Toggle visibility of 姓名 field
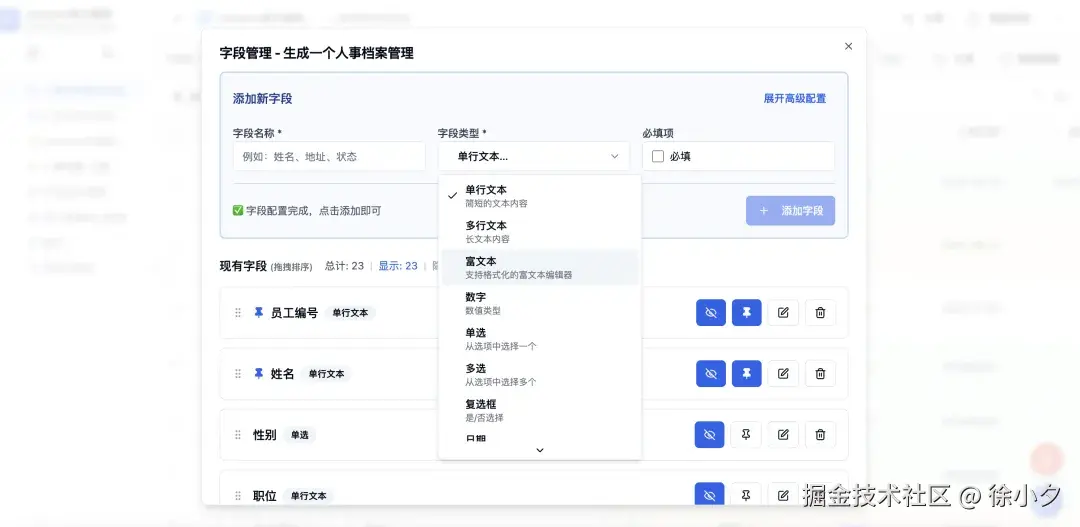Viewport: 1080px width, 527px height. pyautogui.click(x=711, y=373)
